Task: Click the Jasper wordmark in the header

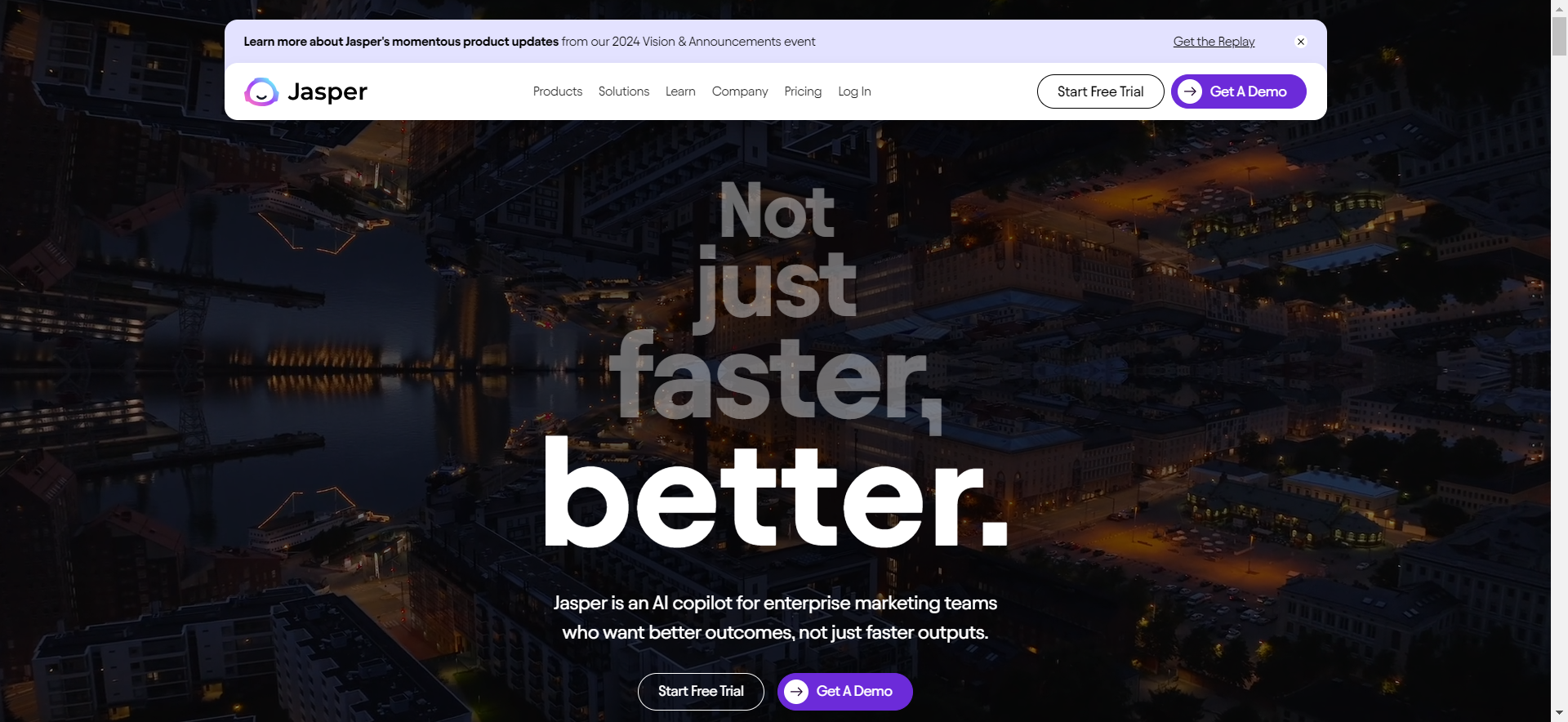Action: (x=327, y=91)
